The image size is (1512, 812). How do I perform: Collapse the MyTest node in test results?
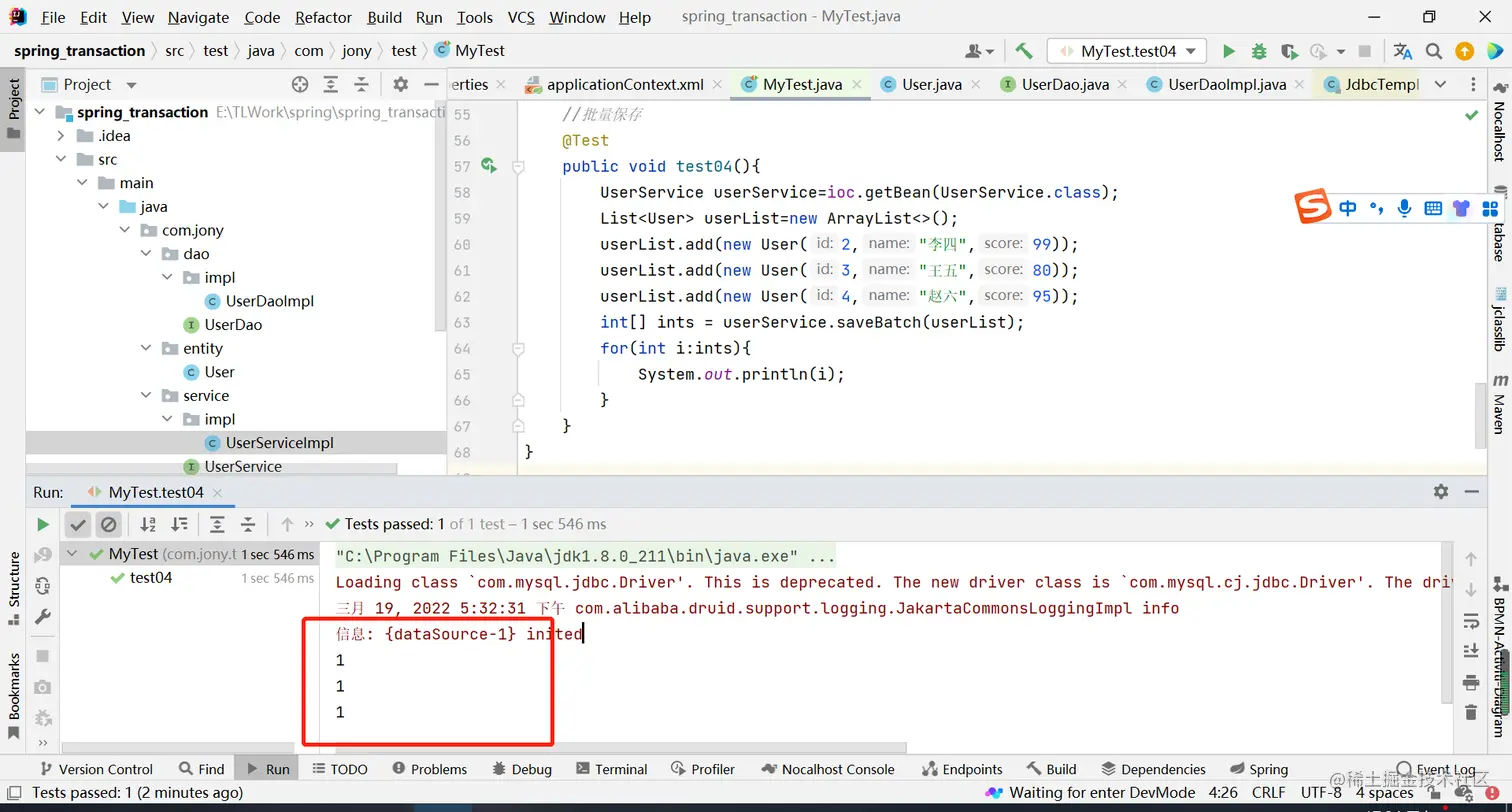73,554
